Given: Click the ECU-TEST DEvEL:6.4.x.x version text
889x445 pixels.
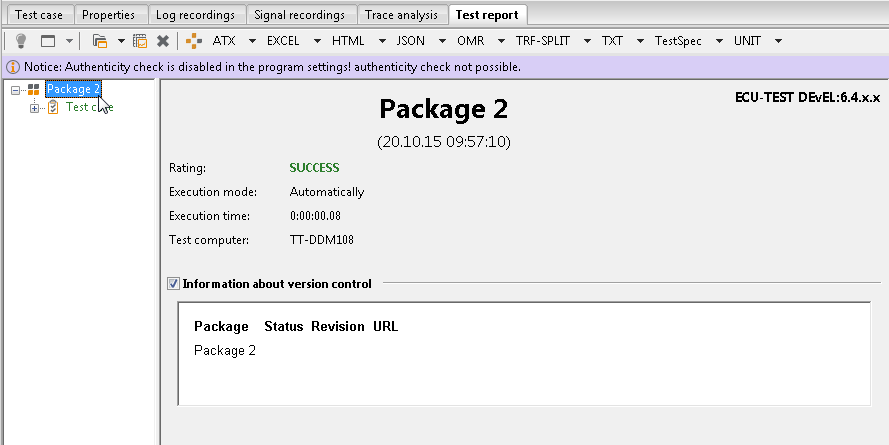Looking at the screenshot, I should pyautogui.click(x=807, y=97).
